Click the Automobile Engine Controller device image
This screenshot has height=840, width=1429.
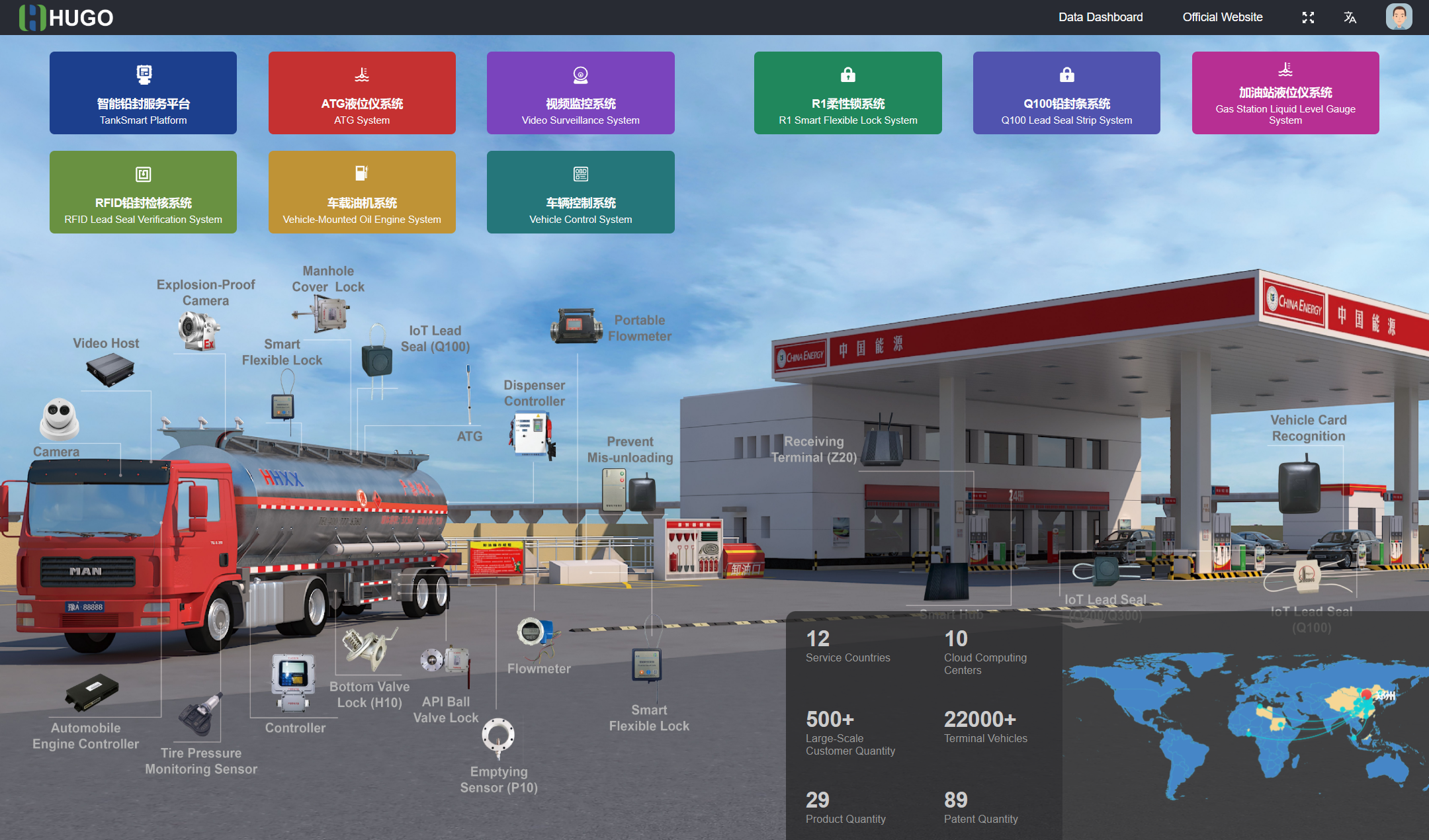point(92,692)
